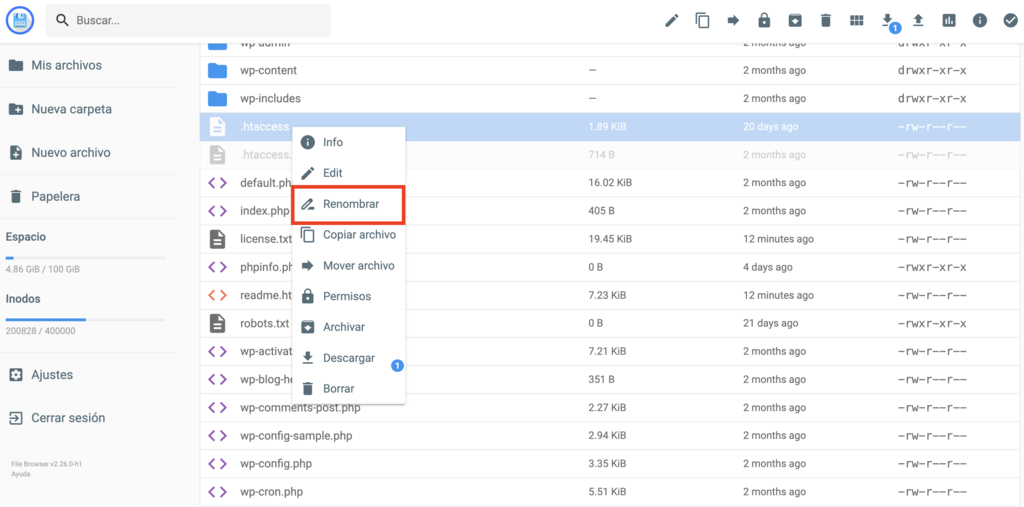
Task: Click the search magnifier icon
Action: (62, 20)
